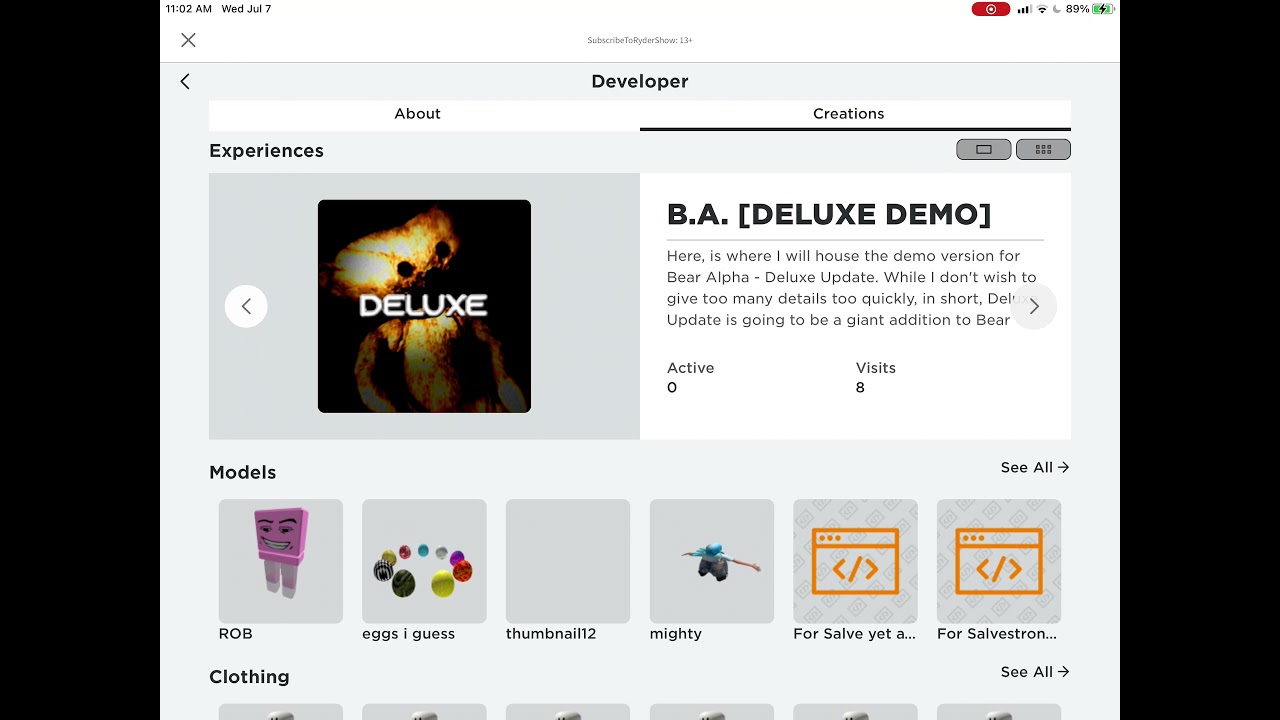Open the mighty model thumbnail
This screenshot has width=1280, height=720.
click(x=712, y=561)
